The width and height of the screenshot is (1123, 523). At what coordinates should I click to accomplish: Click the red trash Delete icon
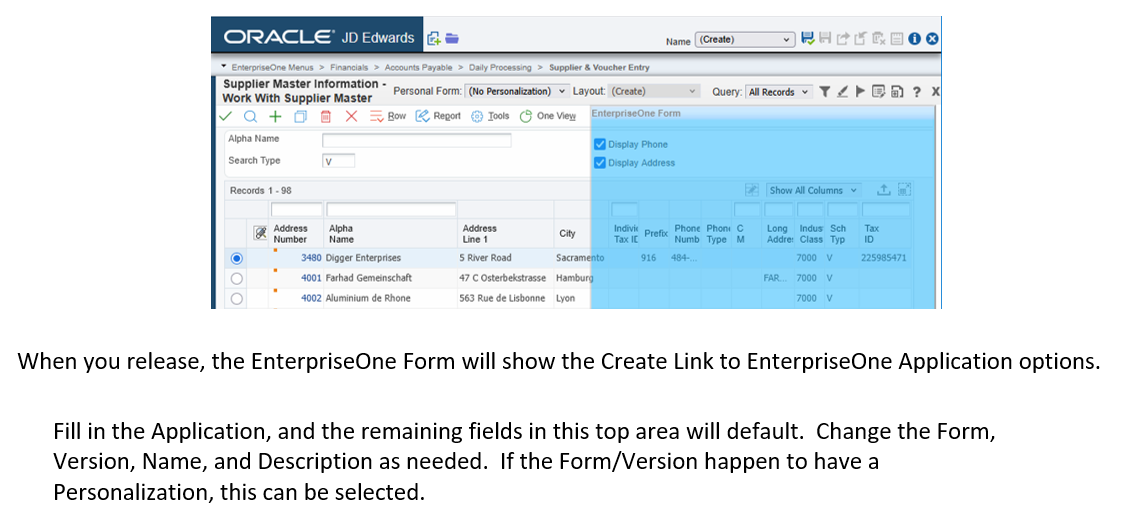tap(326, 116)
